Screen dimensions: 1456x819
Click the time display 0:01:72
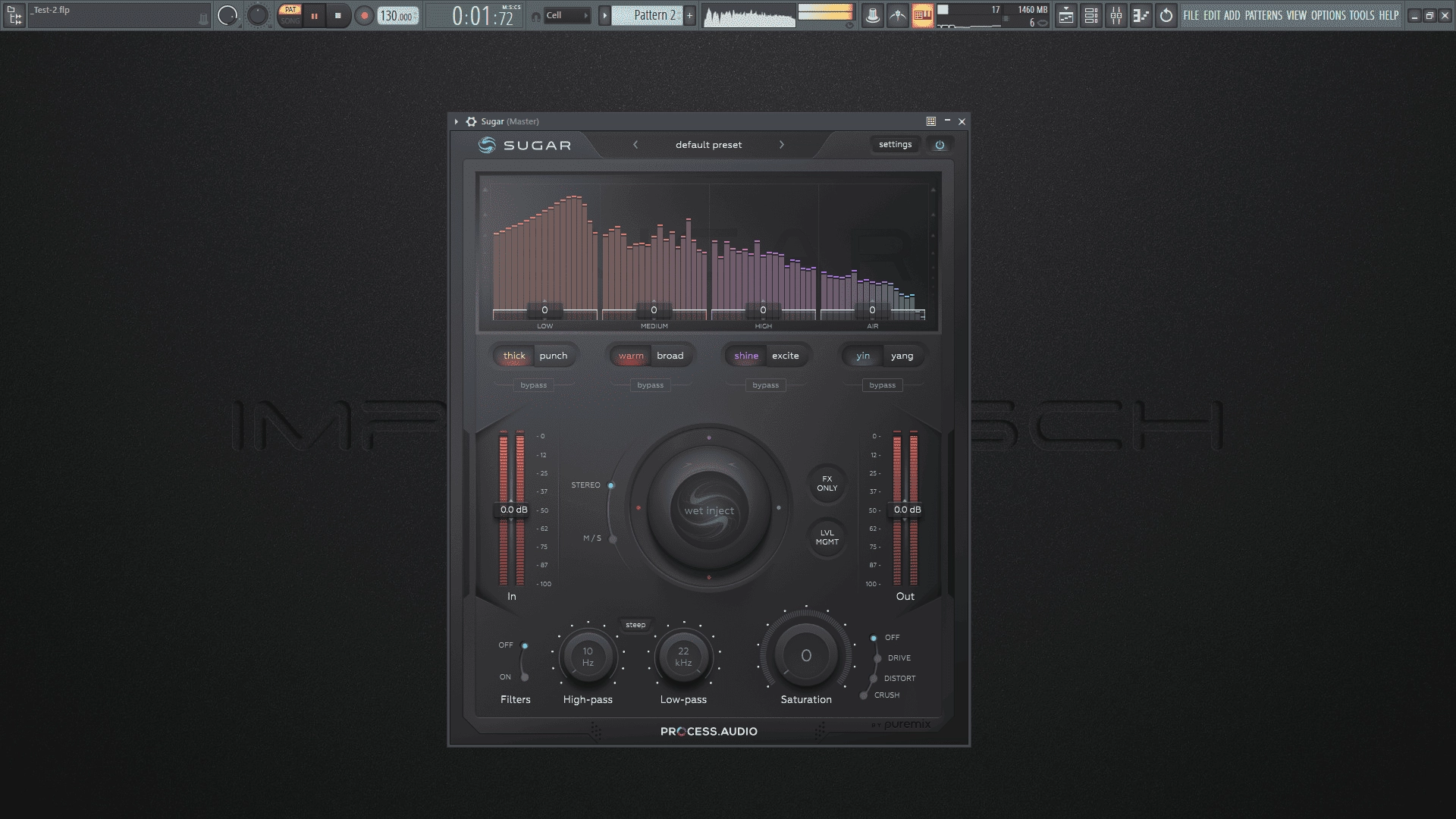tap(483, 15)
